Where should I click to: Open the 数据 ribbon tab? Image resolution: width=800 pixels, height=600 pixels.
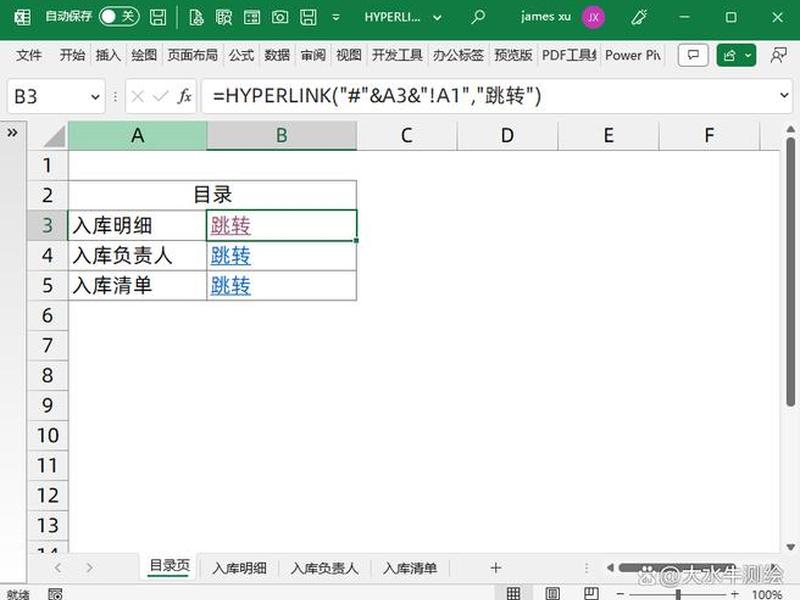pyautogui.click(x=277, y=55)
